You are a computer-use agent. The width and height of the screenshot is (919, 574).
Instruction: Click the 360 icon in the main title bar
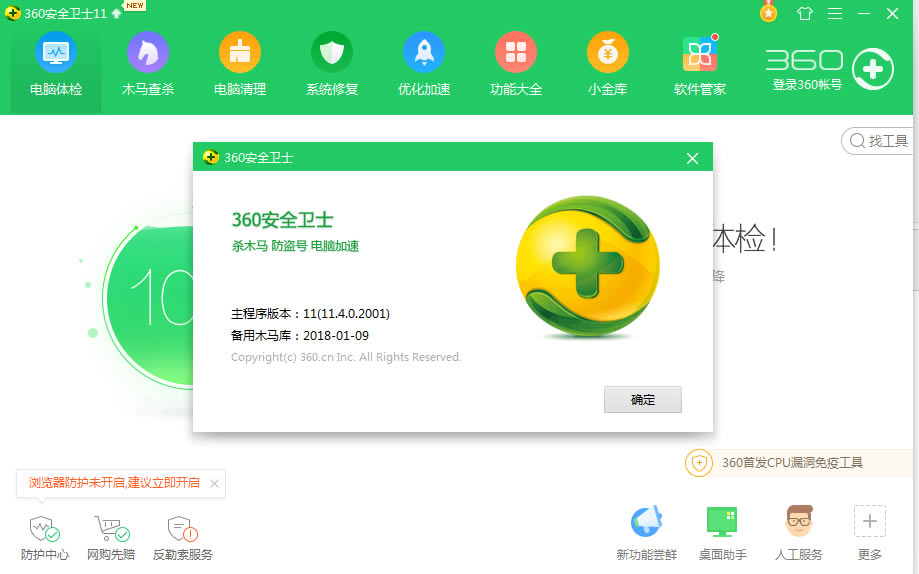pyautogui.click(x=12, y=13)
